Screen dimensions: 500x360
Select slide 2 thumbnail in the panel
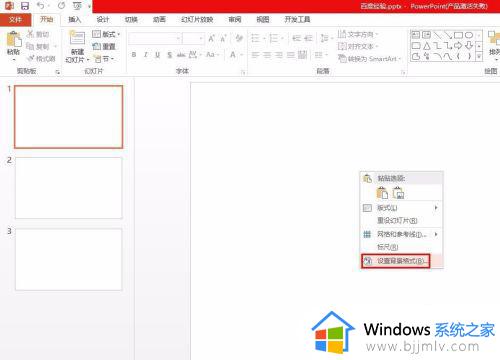coord(68,188)
